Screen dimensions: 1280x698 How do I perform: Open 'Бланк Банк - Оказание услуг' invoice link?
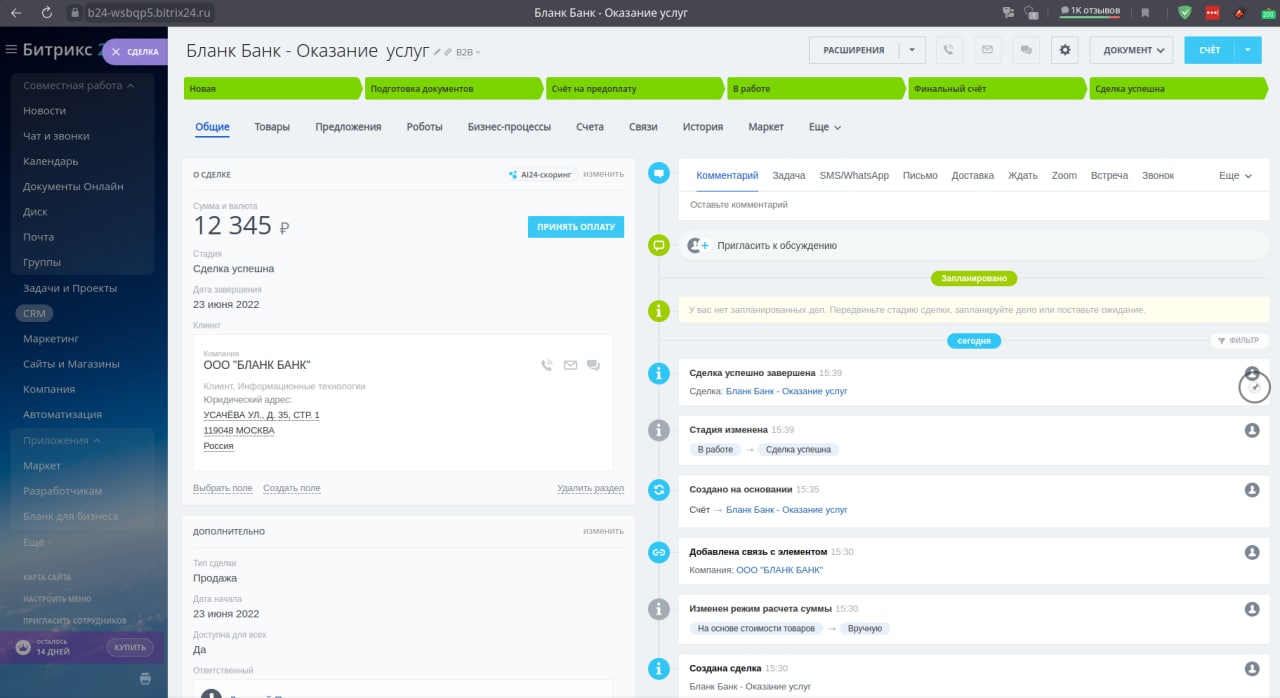786,510
